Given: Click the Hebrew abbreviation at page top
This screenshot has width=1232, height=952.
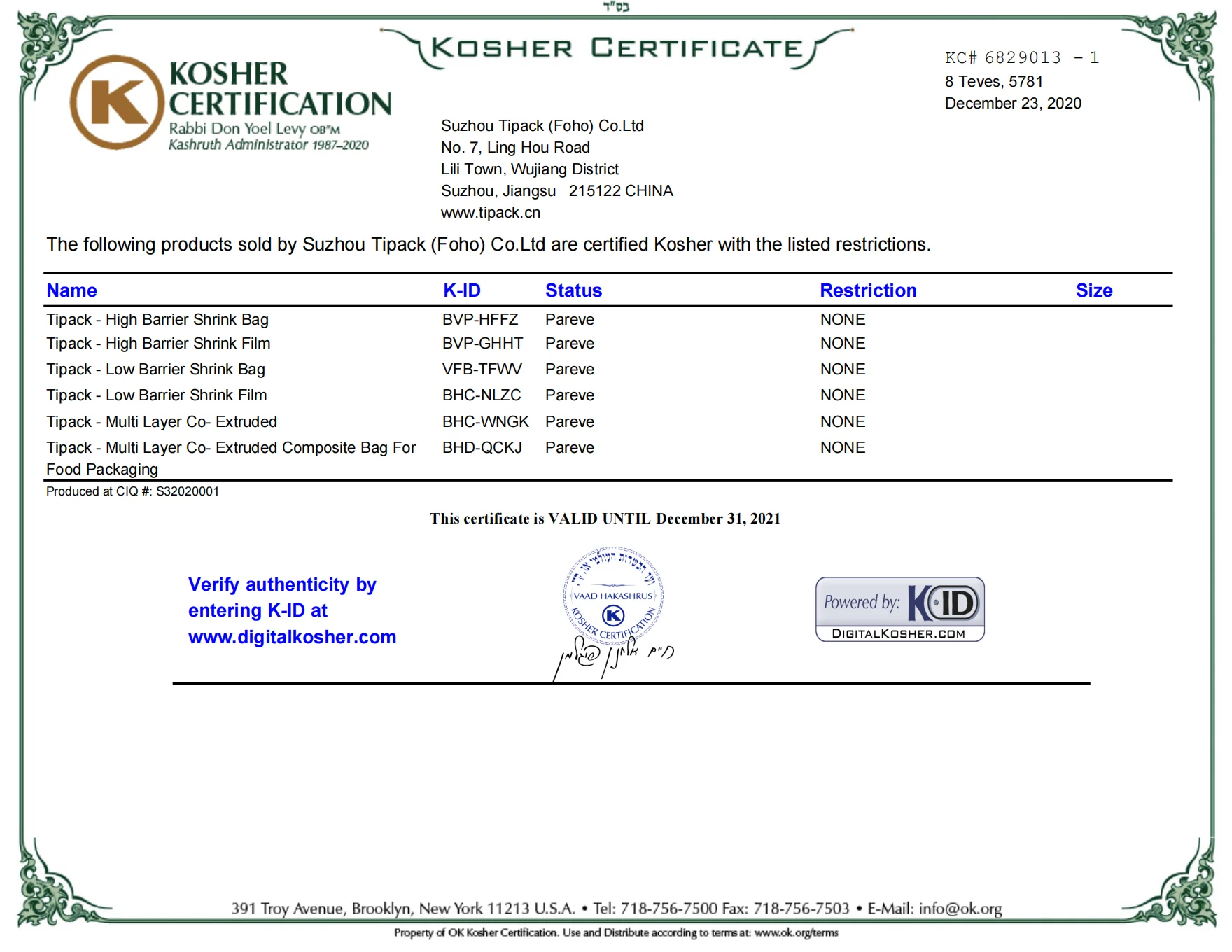Looking at the screenshot, I should tap(616, 7).
